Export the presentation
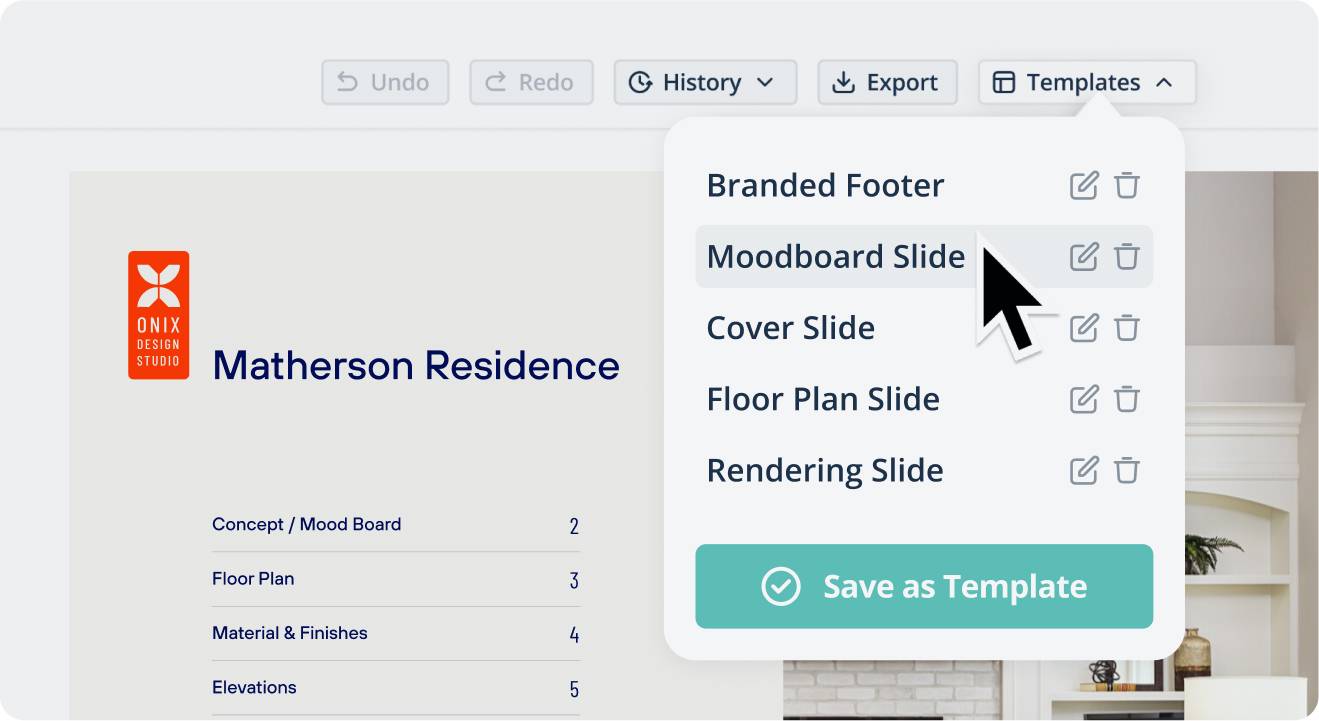 click(x=887, y=83)
